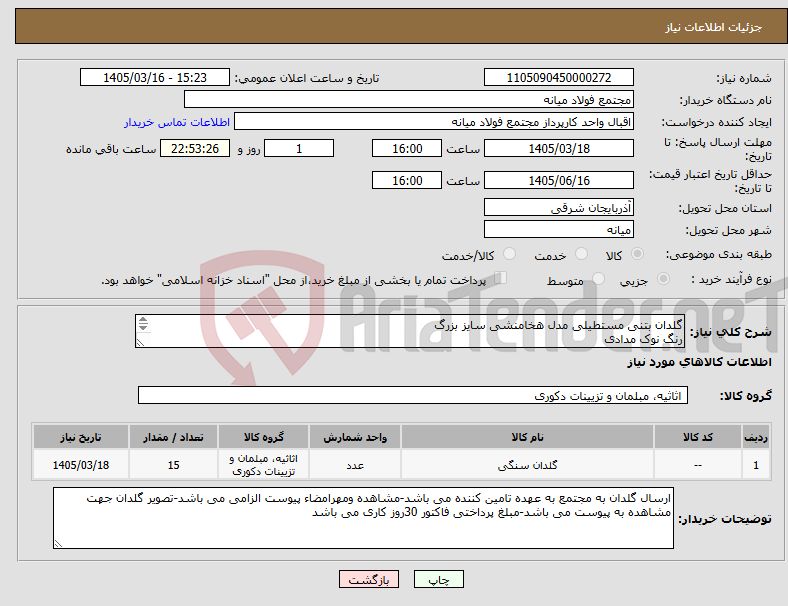
Task: Click the table need date cell 1405/03/18
Action: 81,465
